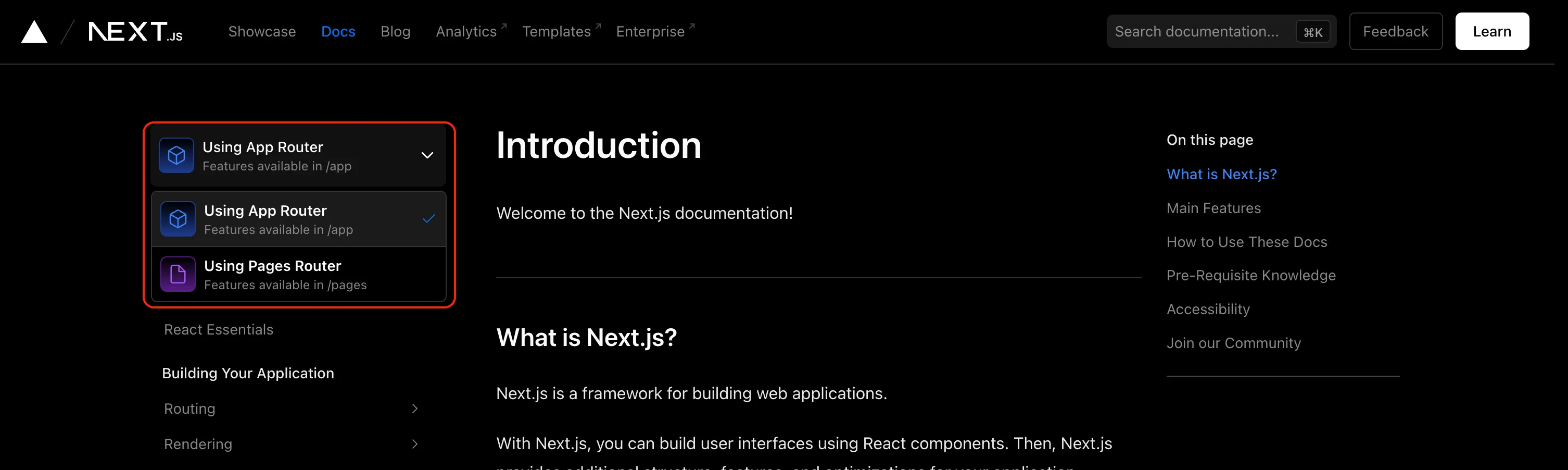Click the ⌘K shortcut badge in search
The width and height of the screenshot is (1568, 470).
pyautogui.click(x=1313, y=32)
